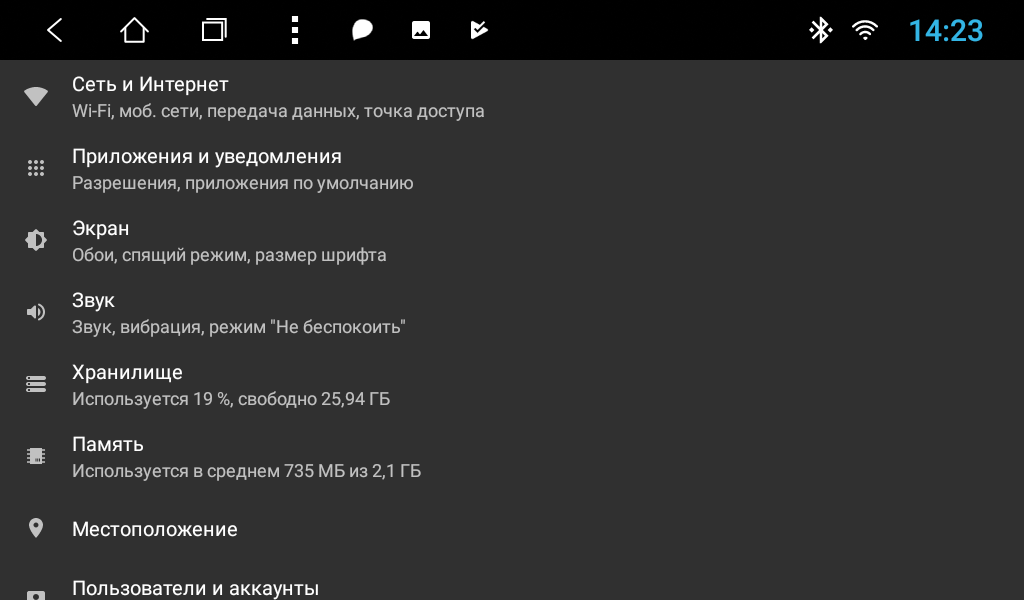Open Хранилище storage settings
This screenshot has height=600, width=1024.
point(512,384)
